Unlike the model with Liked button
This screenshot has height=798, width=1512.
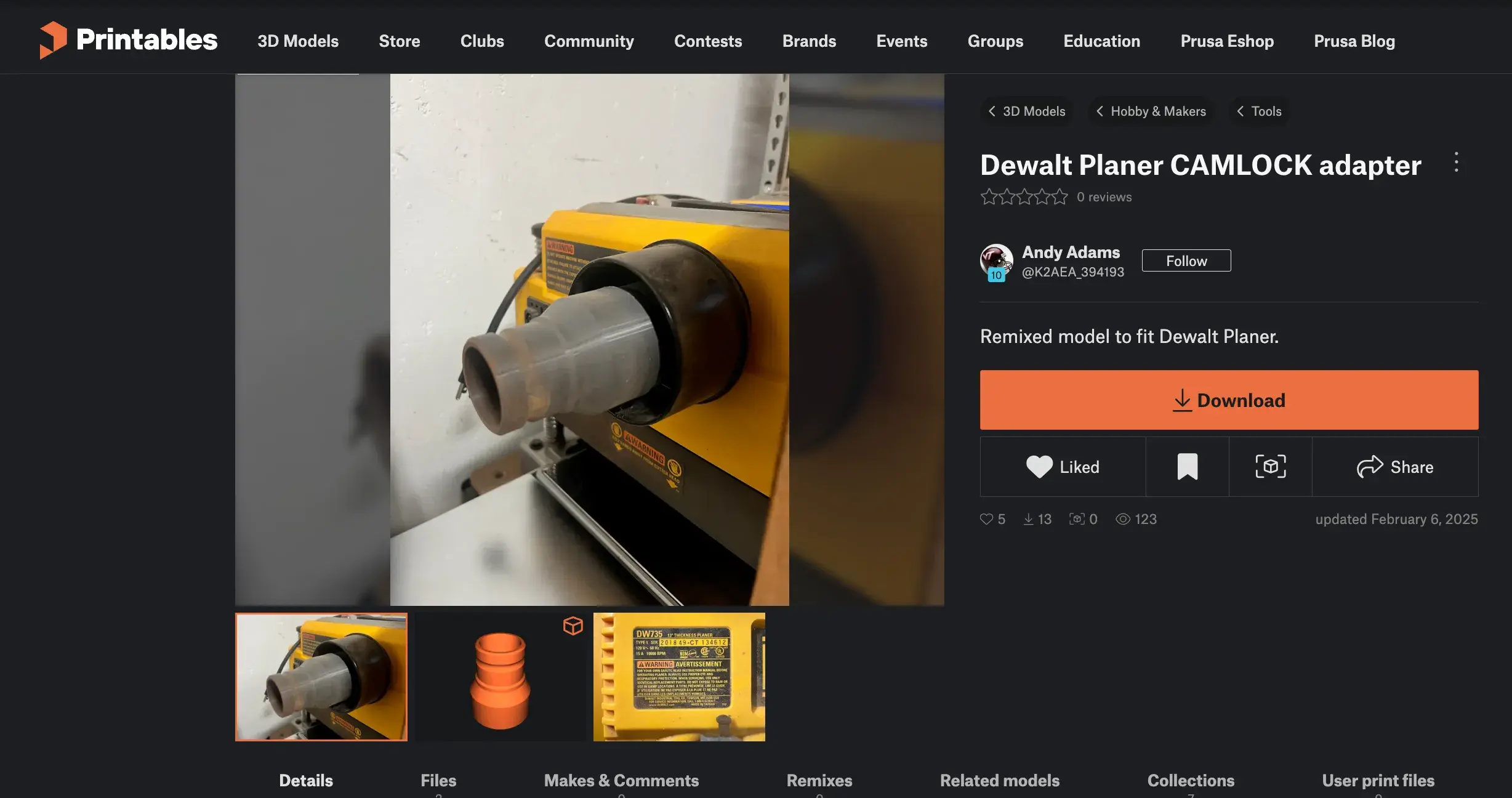(1063, 467)
